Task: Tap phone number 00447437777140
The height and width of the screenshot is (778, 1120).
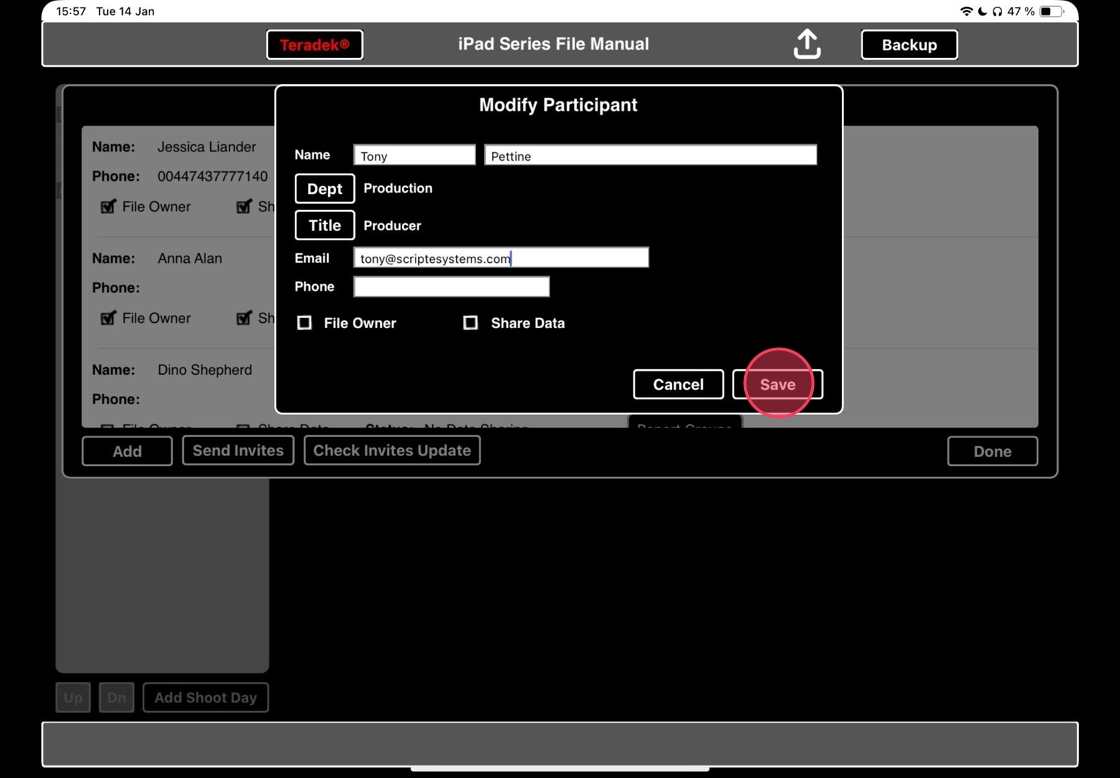Action: [x=212, y=176]
